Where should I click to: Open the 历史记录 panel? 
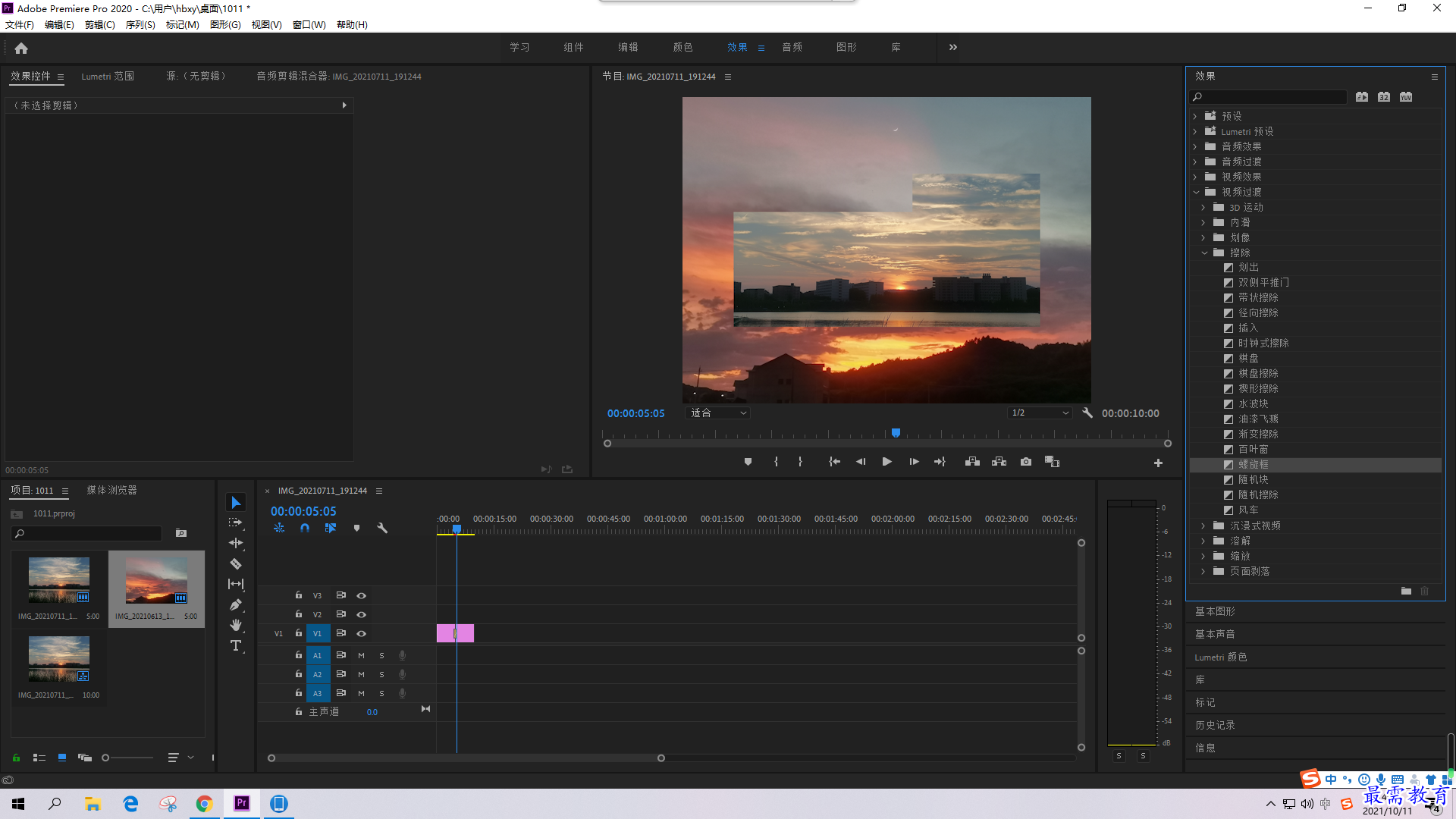coord(1215,726)
